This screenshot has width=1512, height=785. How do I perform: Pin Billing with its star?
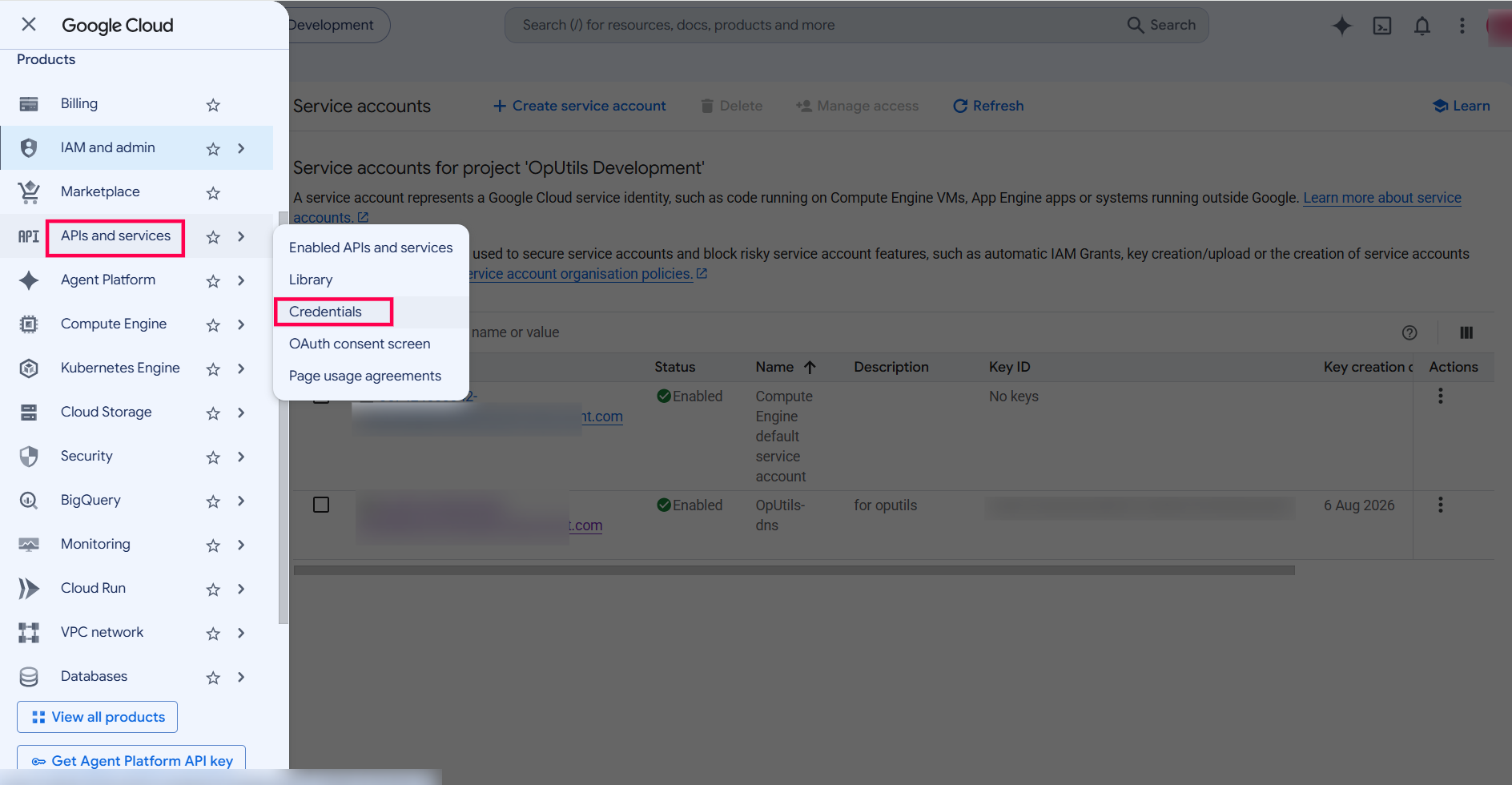[213, 105]
